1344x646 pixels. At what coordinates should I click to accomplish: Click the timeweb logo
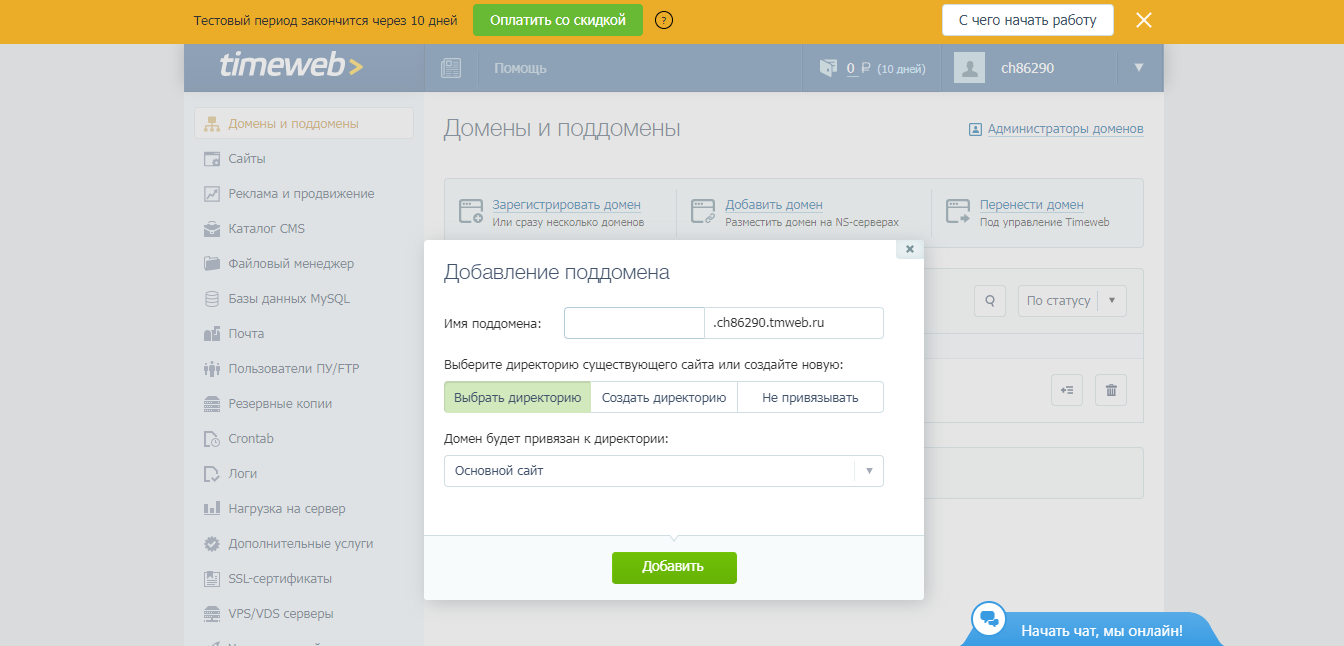pyautogui.click(x=291, y=67)
